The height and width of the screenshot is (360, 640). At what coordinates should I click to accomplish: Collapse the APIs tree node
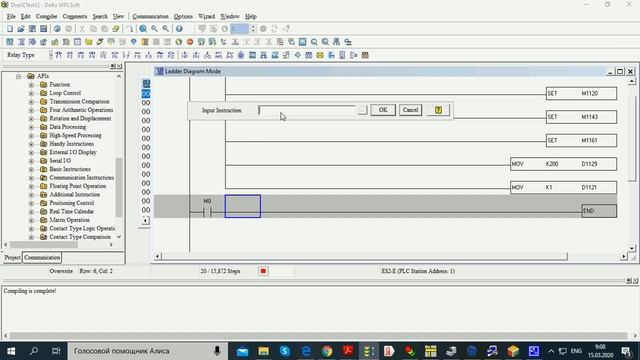click(x=18, y=76)
